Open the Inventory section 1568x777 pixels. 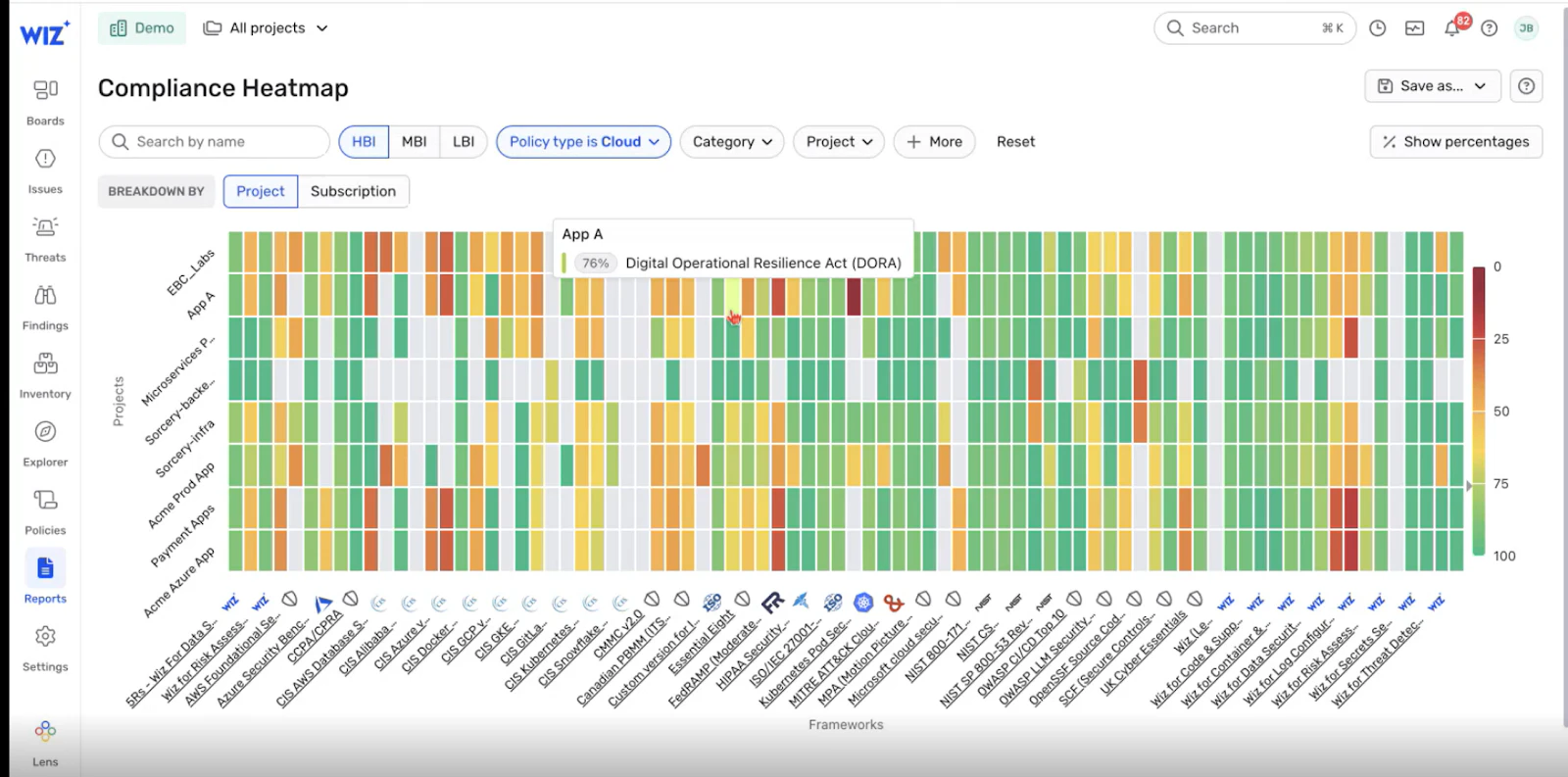[x=45, y=376]
